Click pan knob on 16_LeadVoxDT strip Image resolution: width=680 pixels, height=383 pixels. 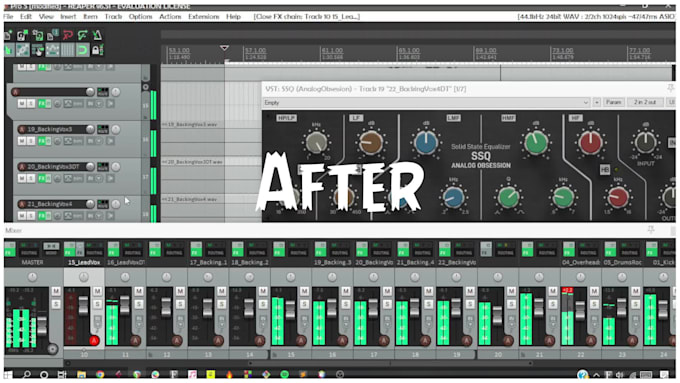[x=125, y=277]
